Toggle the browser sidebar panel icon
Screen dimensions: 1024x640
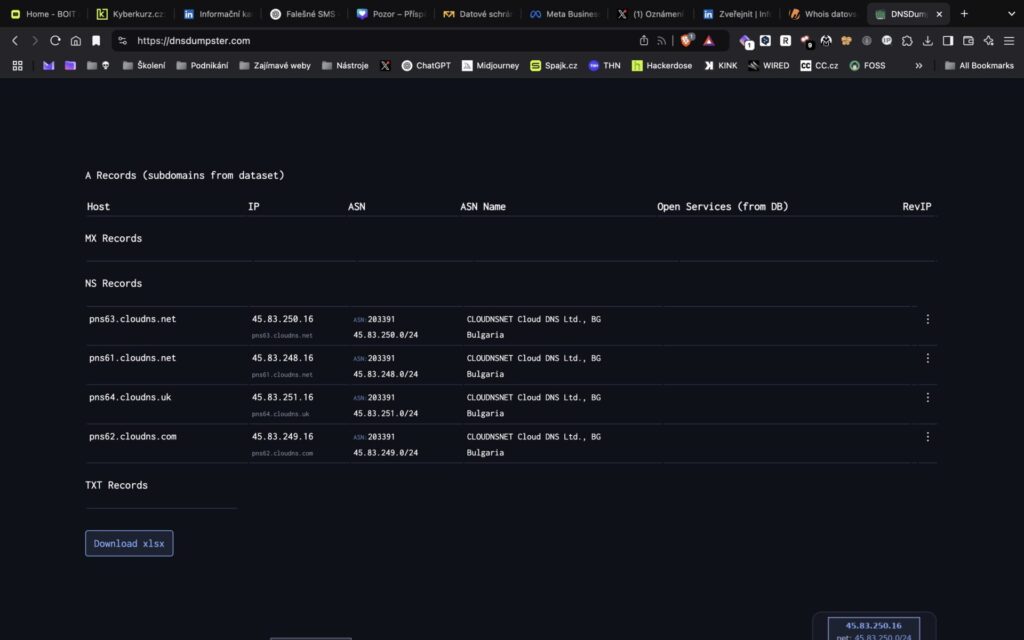(948, 40)
